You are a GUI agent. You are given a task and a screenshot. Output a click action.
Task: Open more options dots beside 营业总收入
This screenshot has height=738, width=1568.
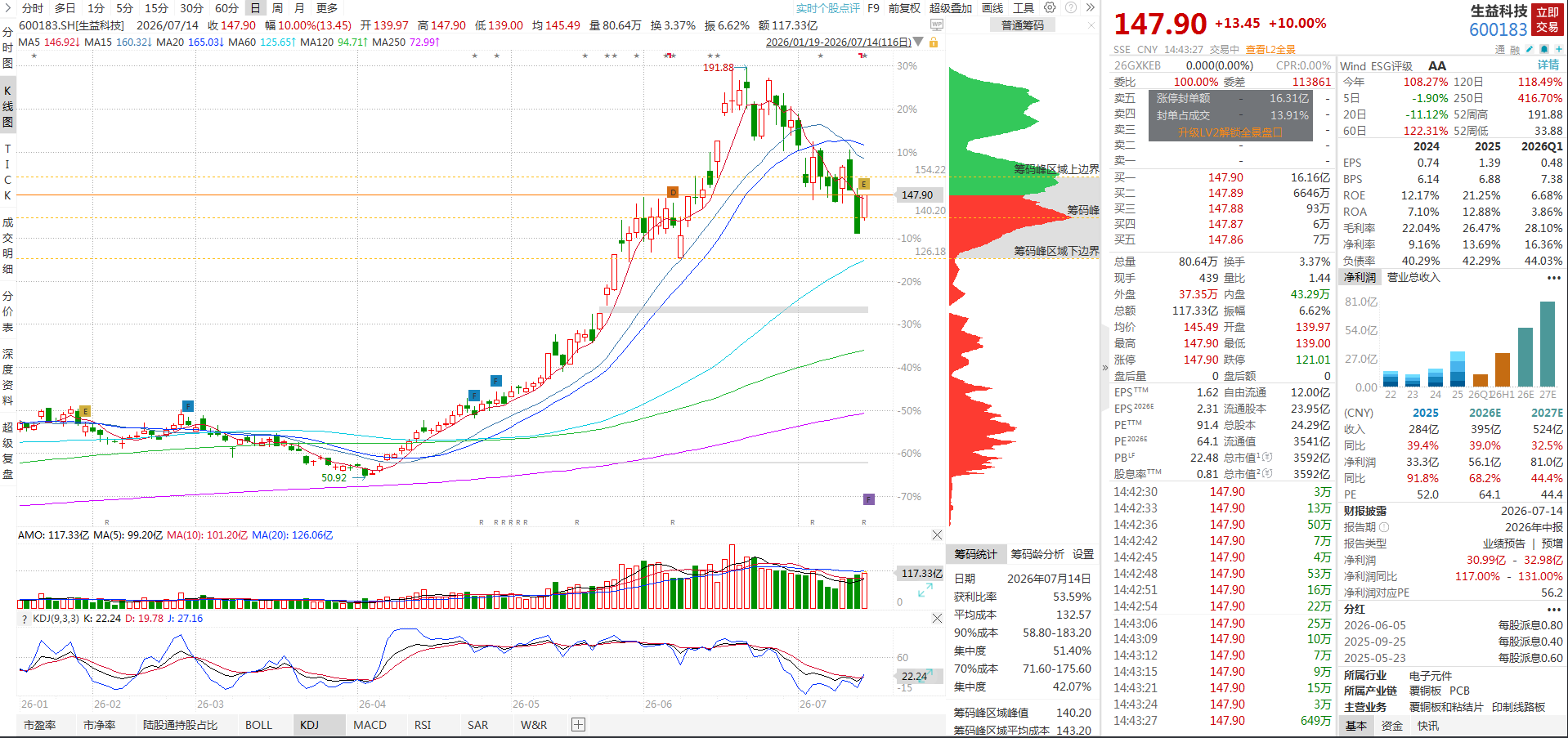click(1553, 278)
